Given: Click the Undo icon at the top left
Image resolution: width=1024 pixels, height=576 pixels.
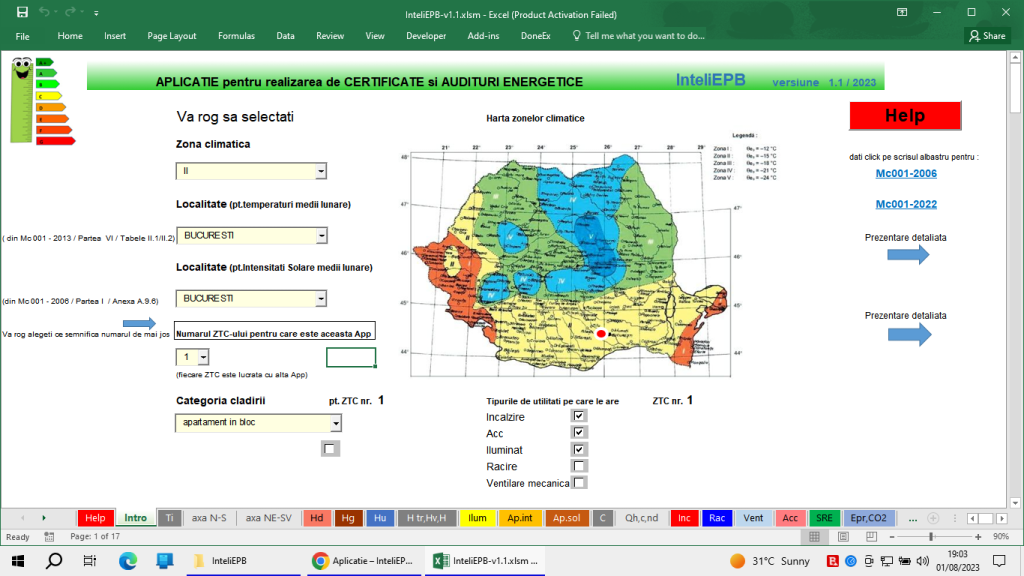Looking at the screenshot, I should pos(44,13).
